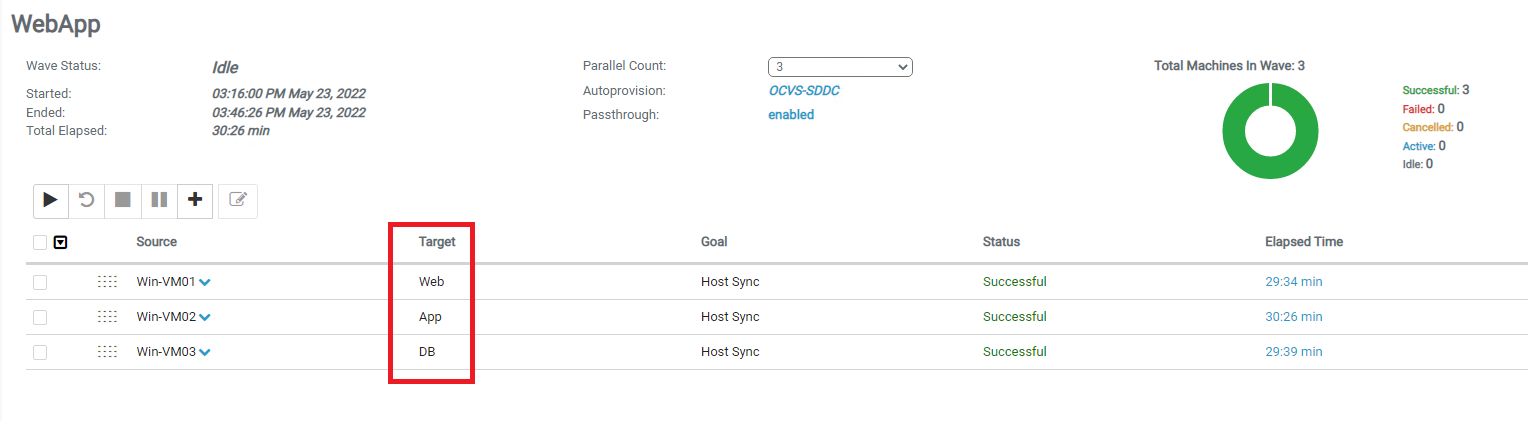The height and width of the screenshot is (422, 1528).
Task: Click the Passthrough enabled link
Action: tap(791, 115)
